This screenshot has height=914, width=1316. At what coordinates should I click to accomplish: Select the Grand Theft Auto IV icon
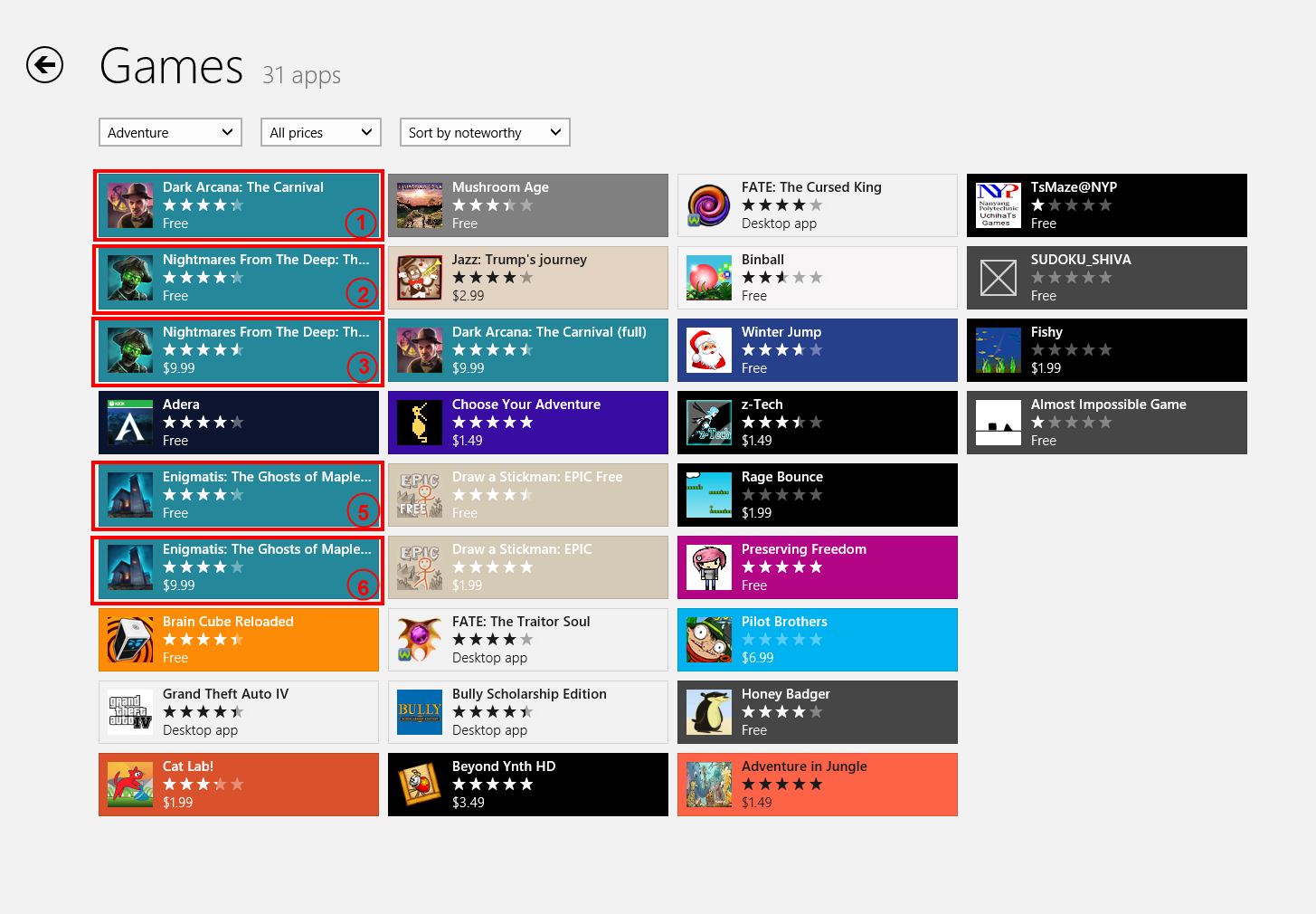(x=129, y=712)
